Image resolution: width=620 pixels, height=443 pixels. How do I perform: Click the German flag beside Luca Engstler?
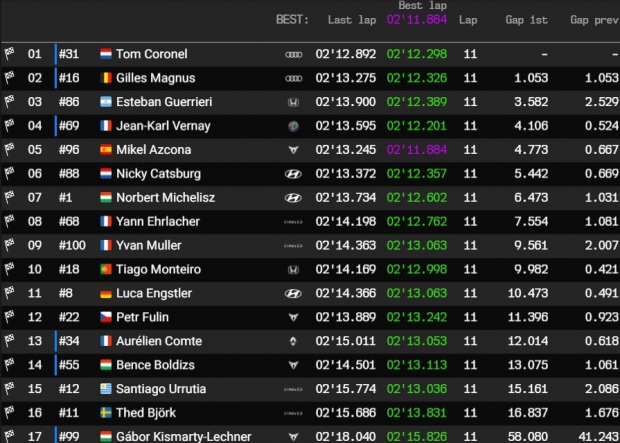(x=106, y=294)
